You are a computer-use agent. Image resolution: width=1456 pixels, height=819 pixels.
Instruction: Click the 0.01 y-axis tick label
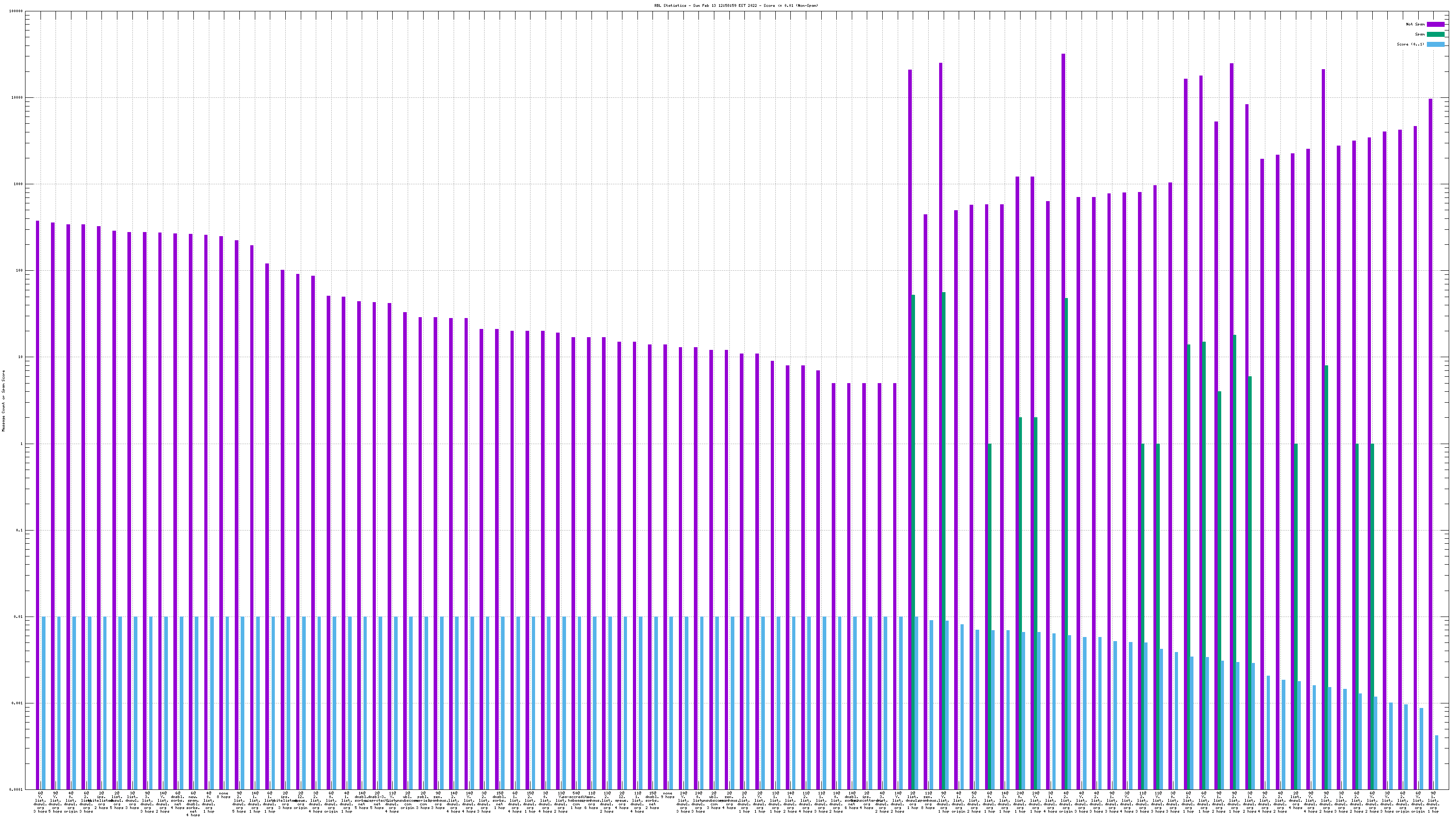(18, 617)
